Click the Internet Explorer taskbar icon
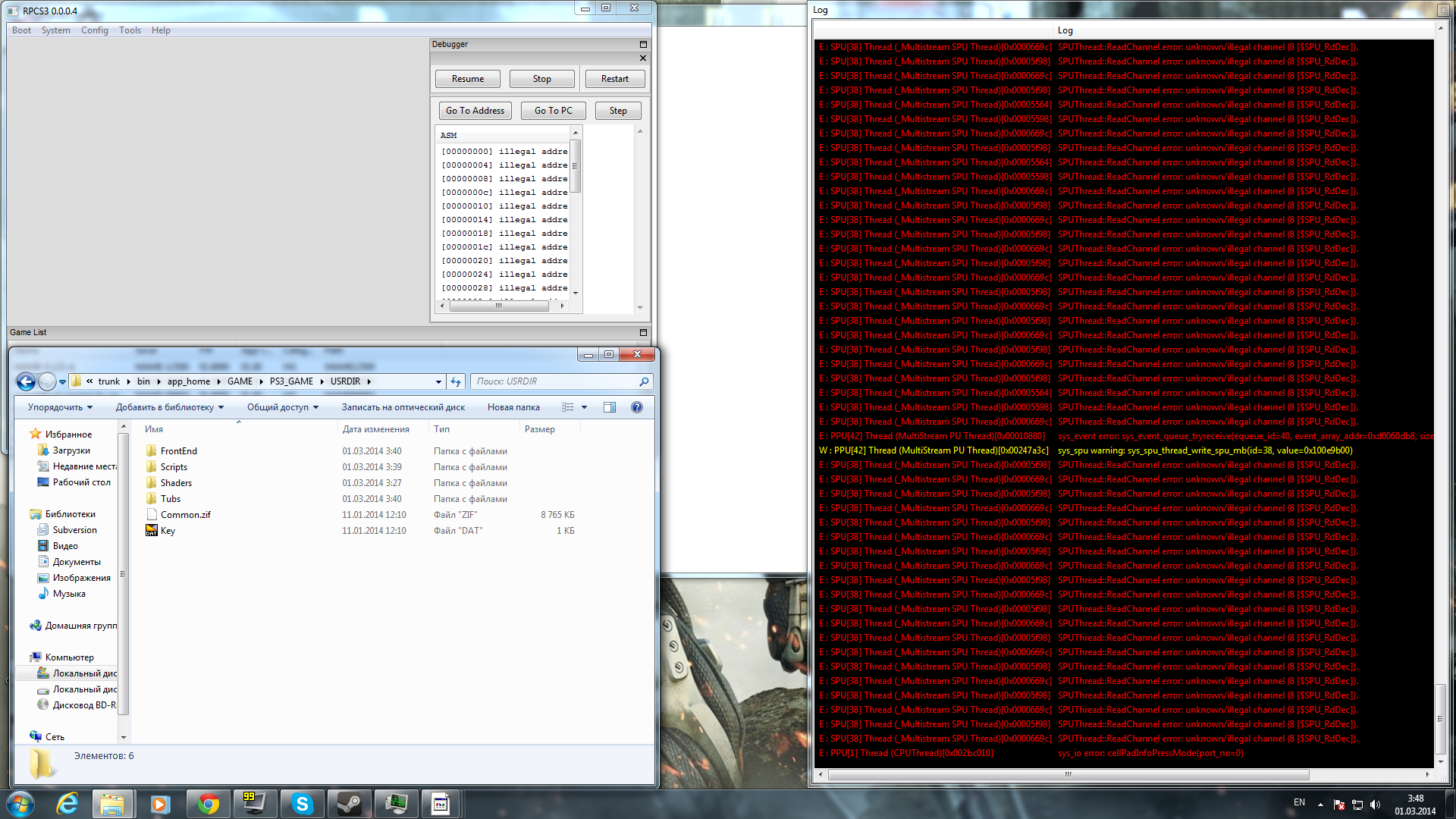This screenshot has width=1456, height=819. 67,804
